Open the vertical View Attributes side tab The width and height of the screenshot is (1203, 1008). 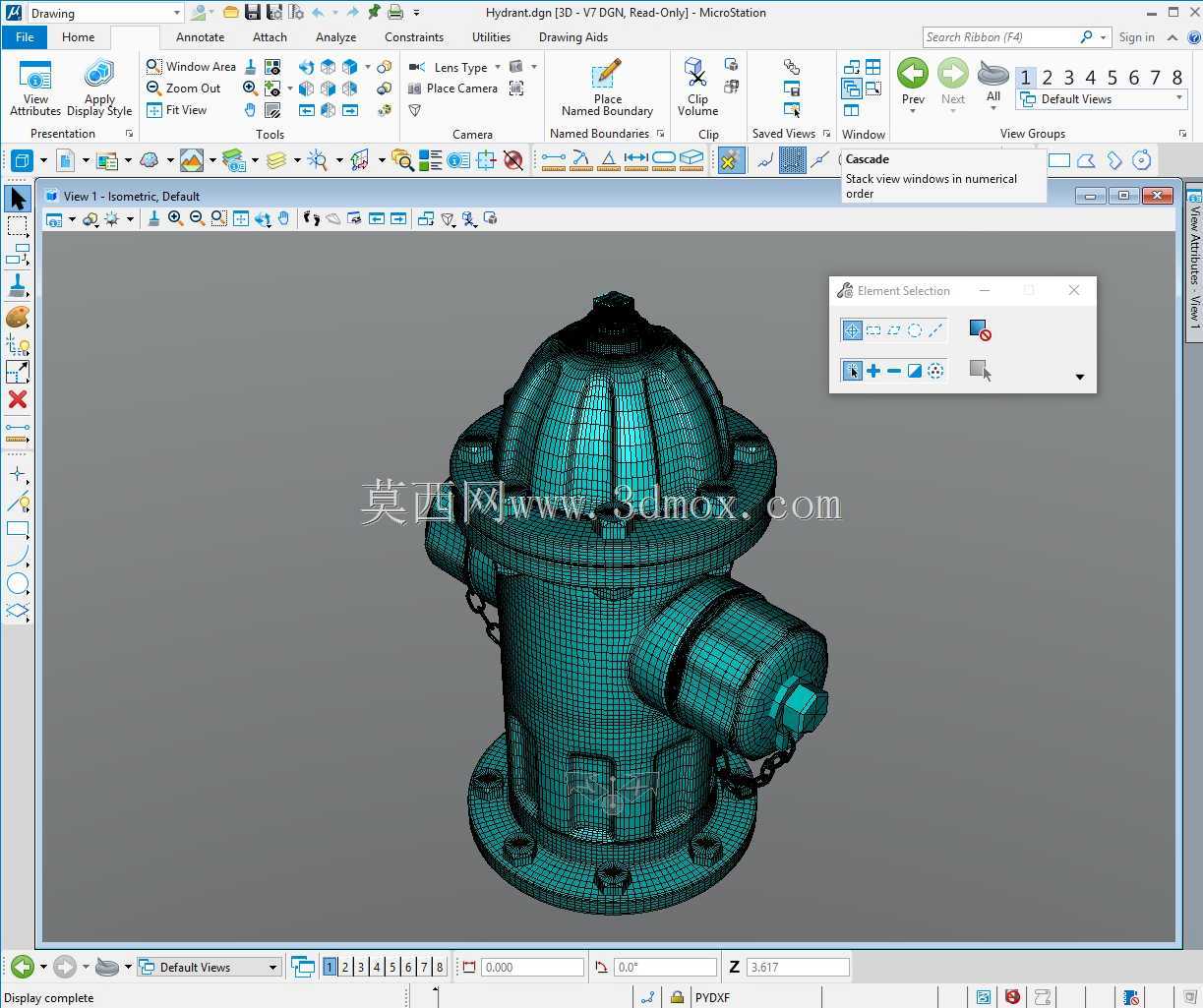pos(1194,264)
